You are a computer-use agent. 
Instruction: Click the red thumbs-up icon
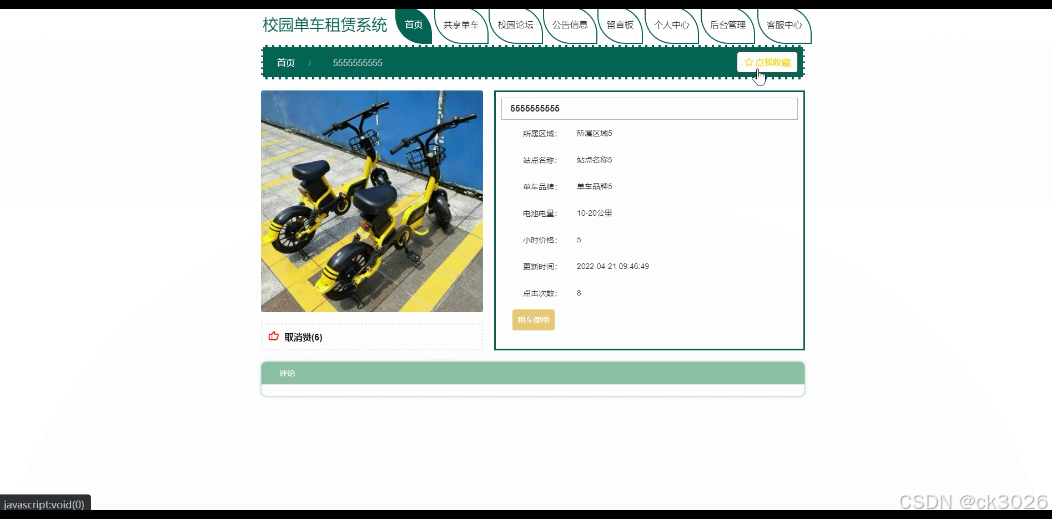pos(273,337)
